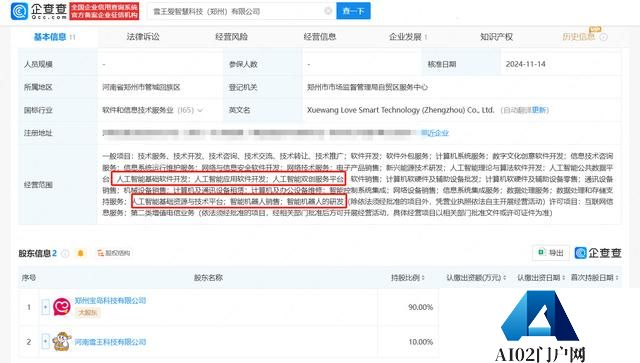Select the 2024-11-14 approval date value

(525, 64)
